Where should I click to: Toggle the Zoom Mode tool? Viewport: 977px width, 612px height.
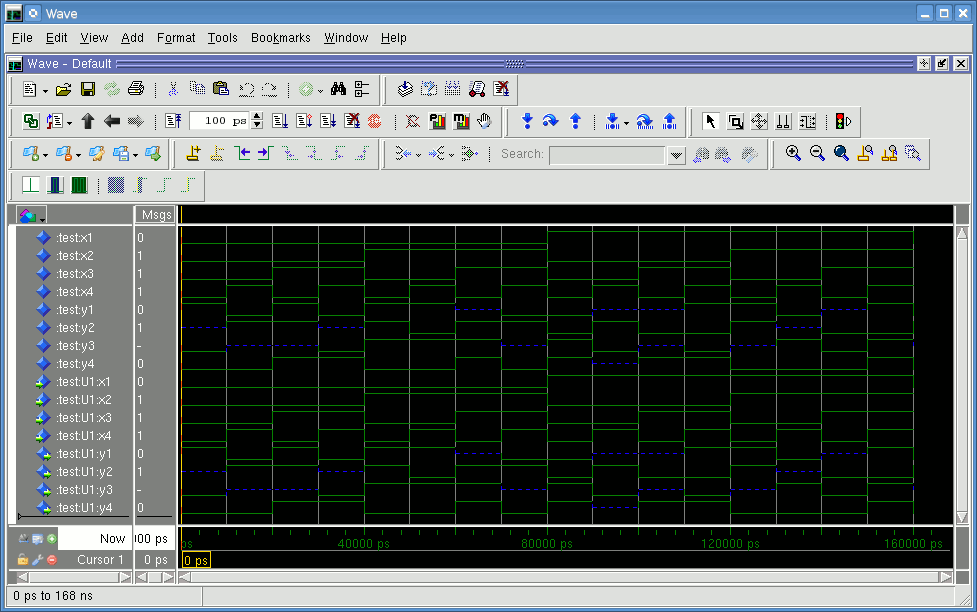pos(735,122)
